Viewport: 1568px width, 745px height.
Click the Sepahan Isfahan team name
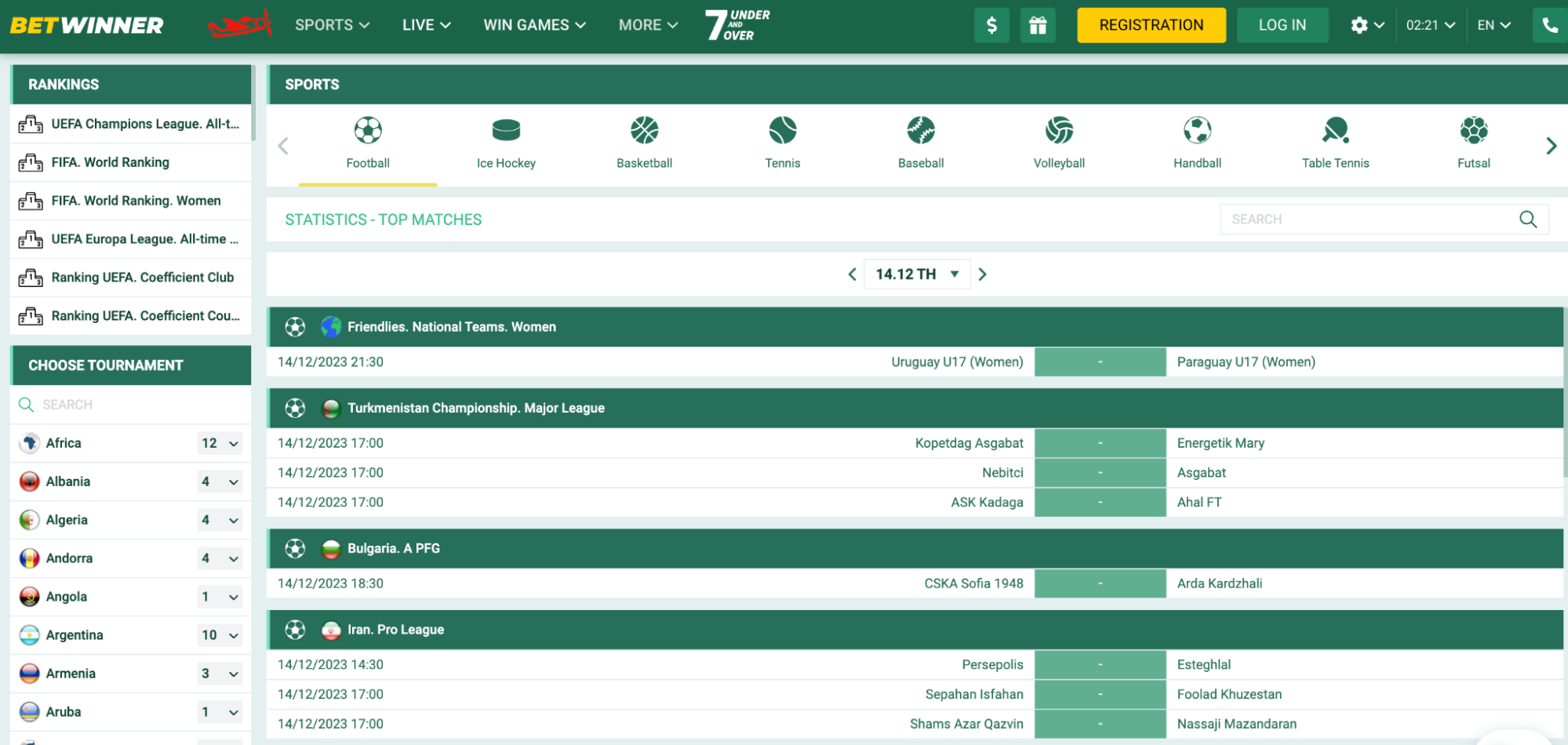click(974, 694)
